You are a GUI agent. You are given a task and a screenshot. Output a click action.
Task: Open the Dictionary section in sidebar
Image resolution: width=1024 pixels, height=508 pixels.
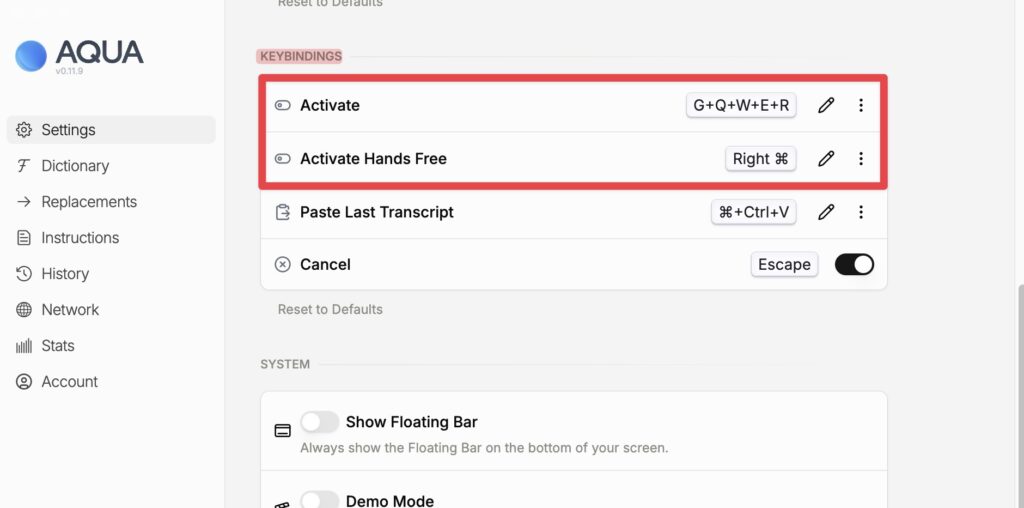[x=75, y=166]
